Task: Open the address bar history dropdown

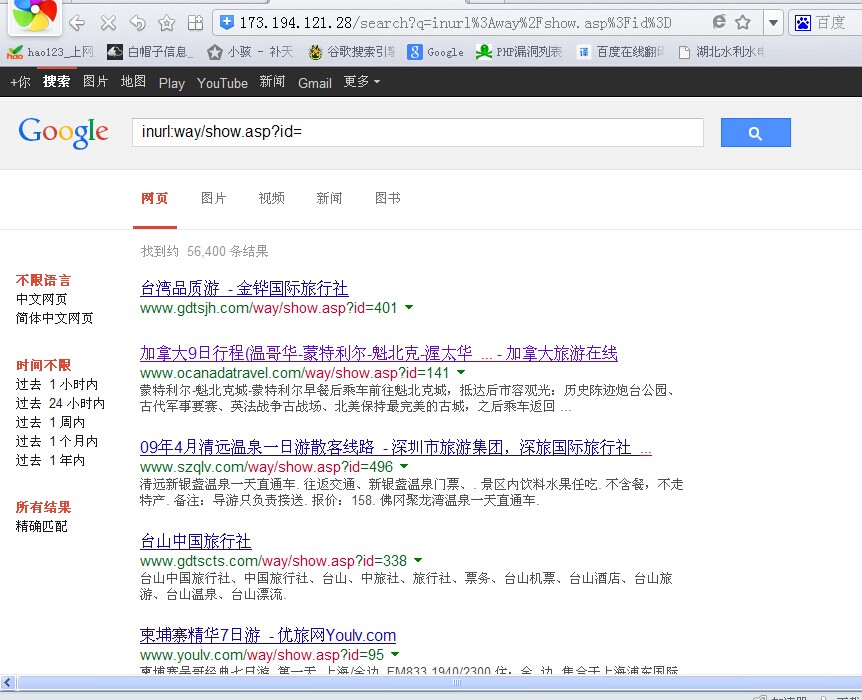Action: click(773, 23)
